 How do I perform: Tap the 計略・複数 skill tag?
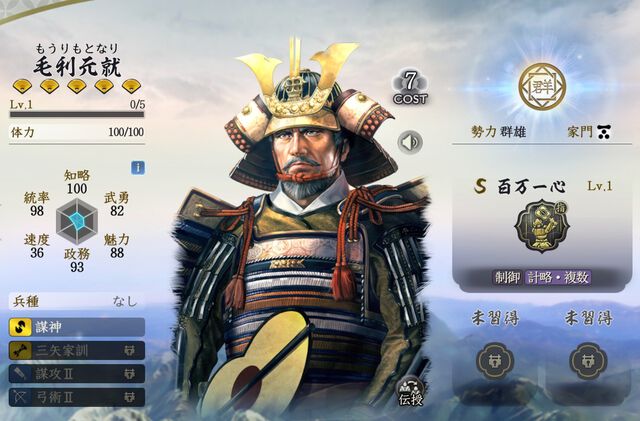click(558, 278)
